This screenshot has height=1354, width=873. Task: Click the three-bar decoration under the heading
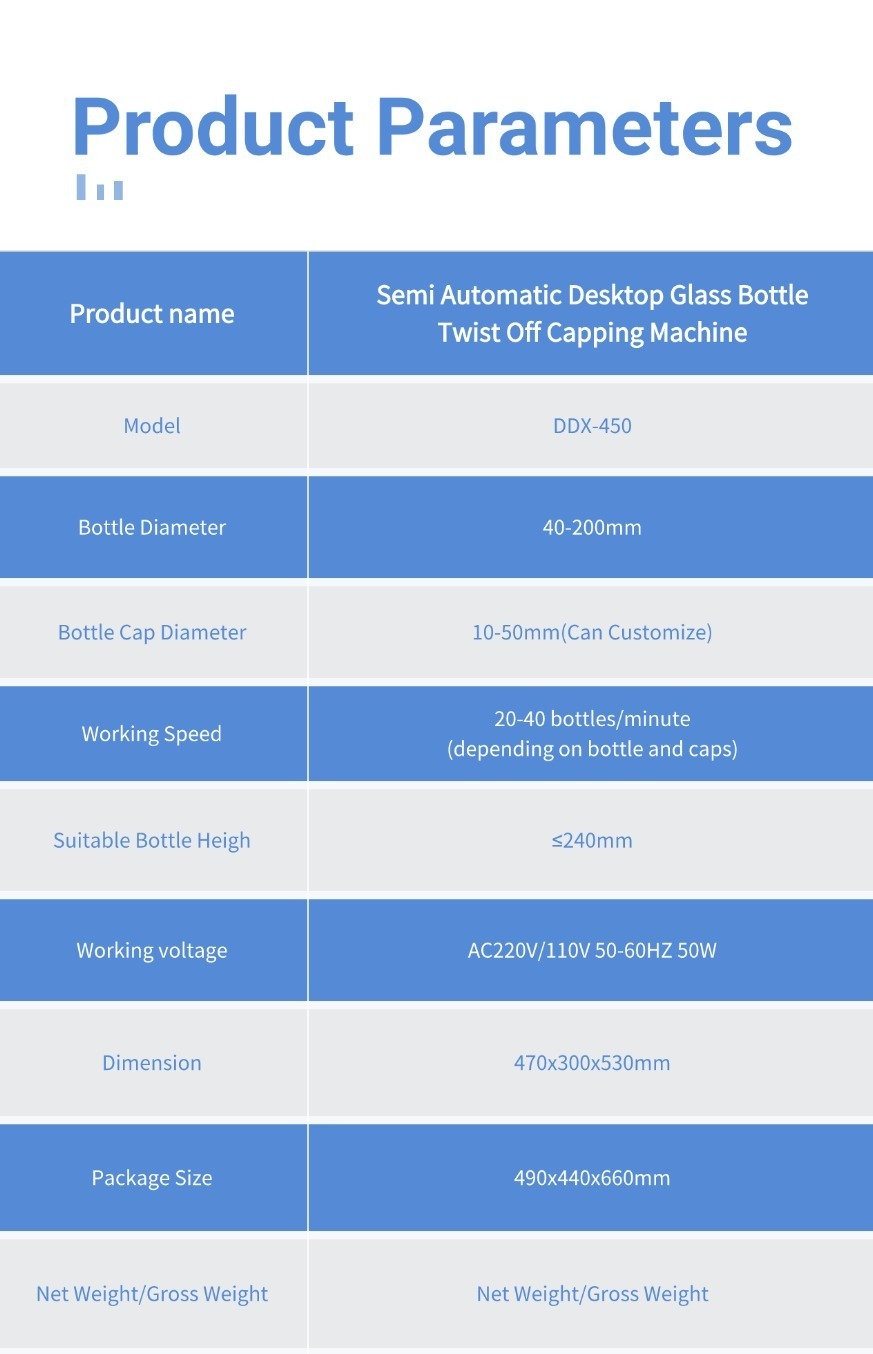pos(100,188)
